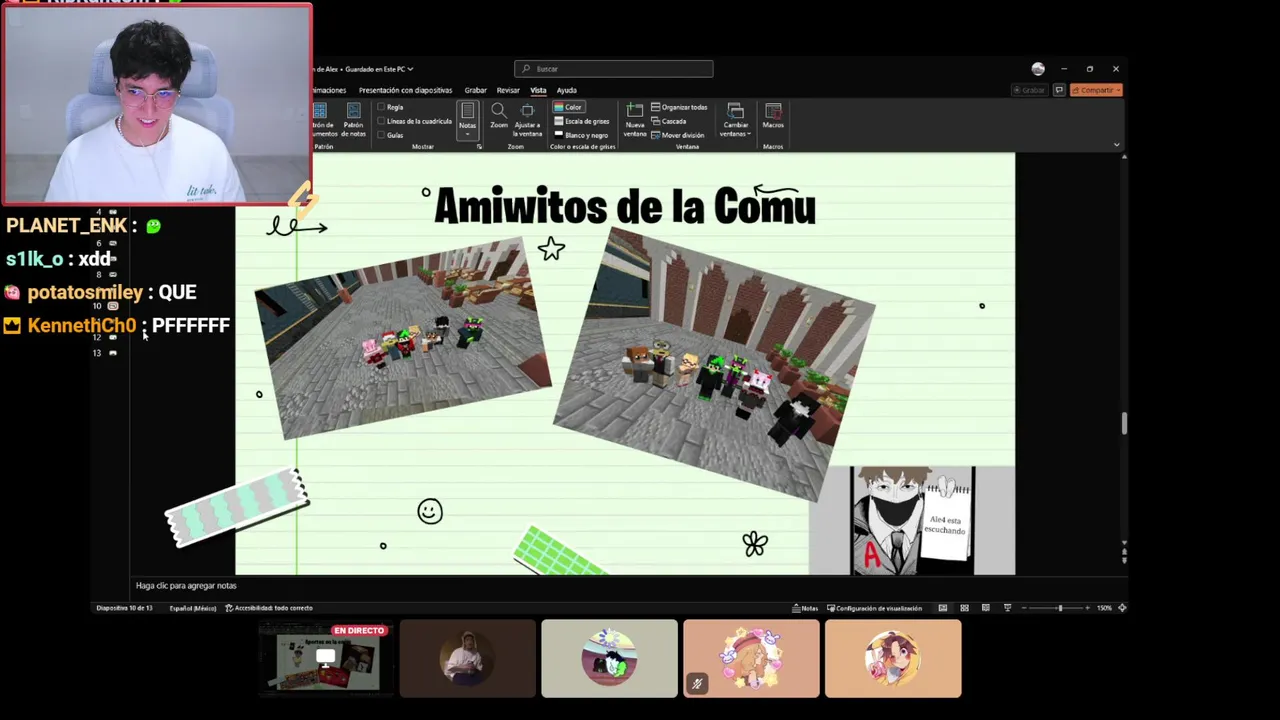Click the manga character image on slide
Image resolution: width=1280 pixels, height=720 pixels.
912,521
